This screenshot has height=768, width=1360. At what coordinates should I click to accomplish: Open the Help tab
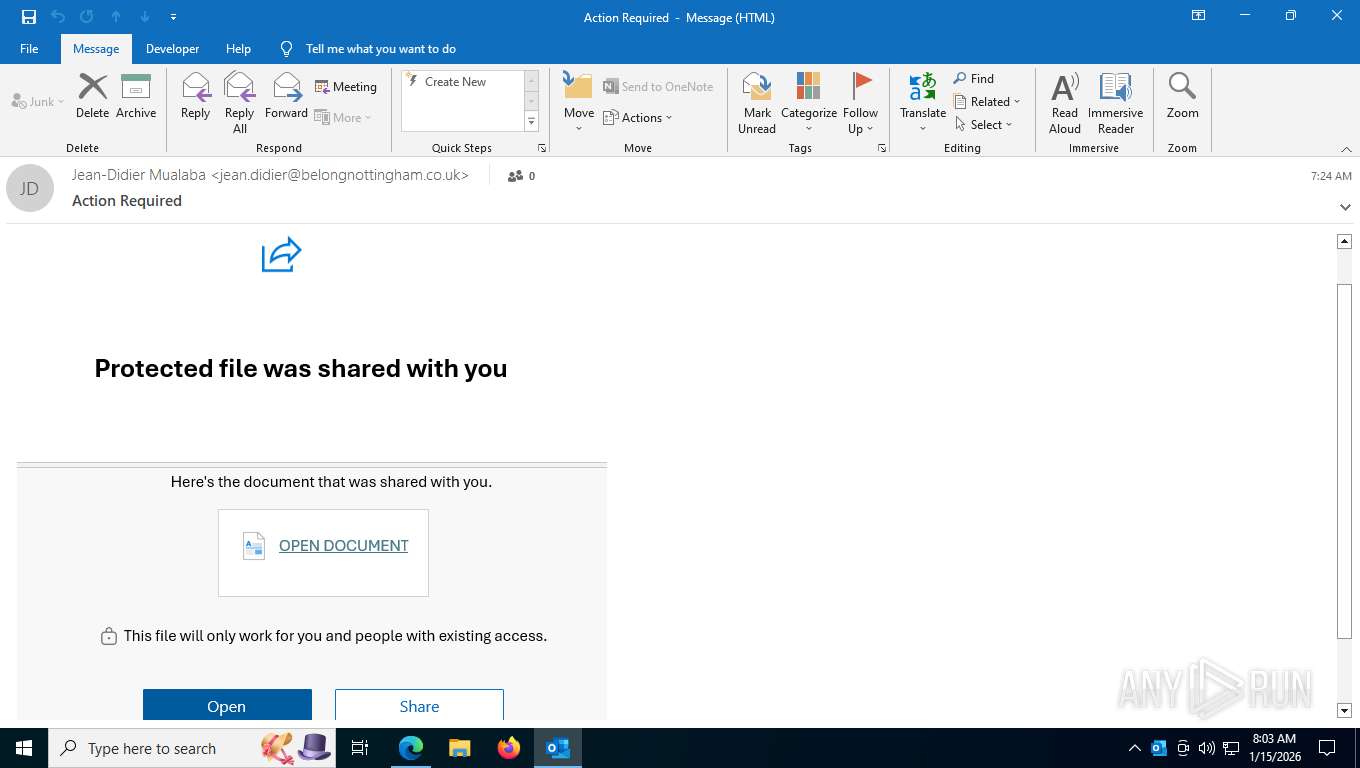[x=238, y=48]
